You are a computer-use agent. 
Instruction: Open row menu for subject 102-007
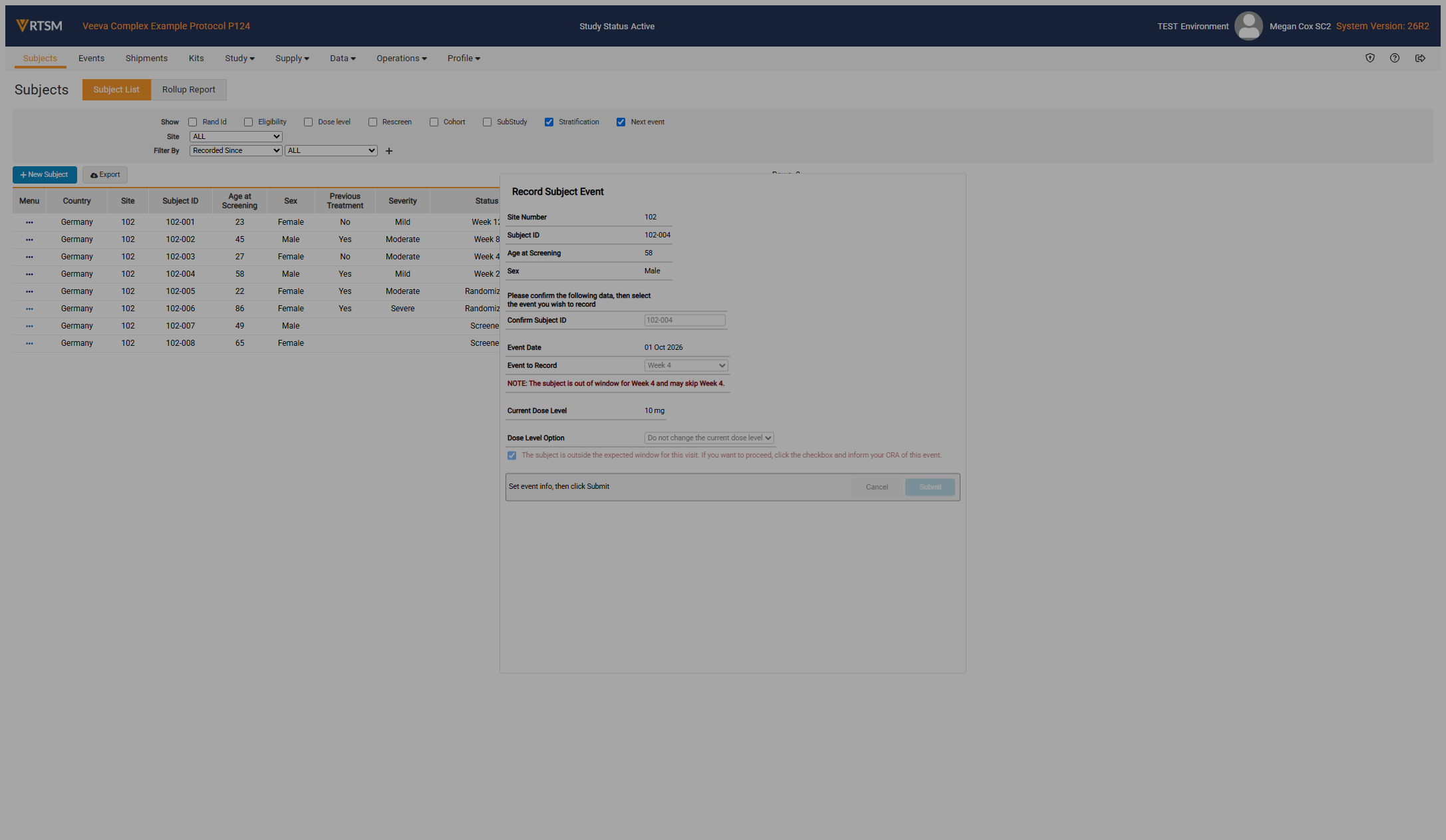point(29,326)
